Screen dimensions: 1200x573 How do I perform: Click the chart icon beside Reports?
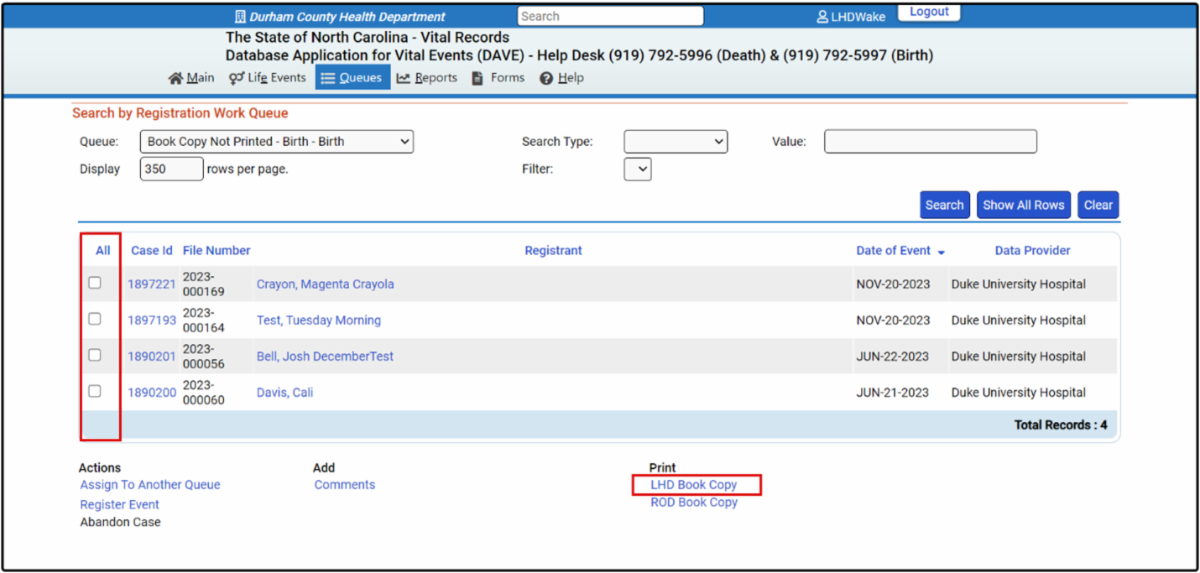click(x=403, y=78)
